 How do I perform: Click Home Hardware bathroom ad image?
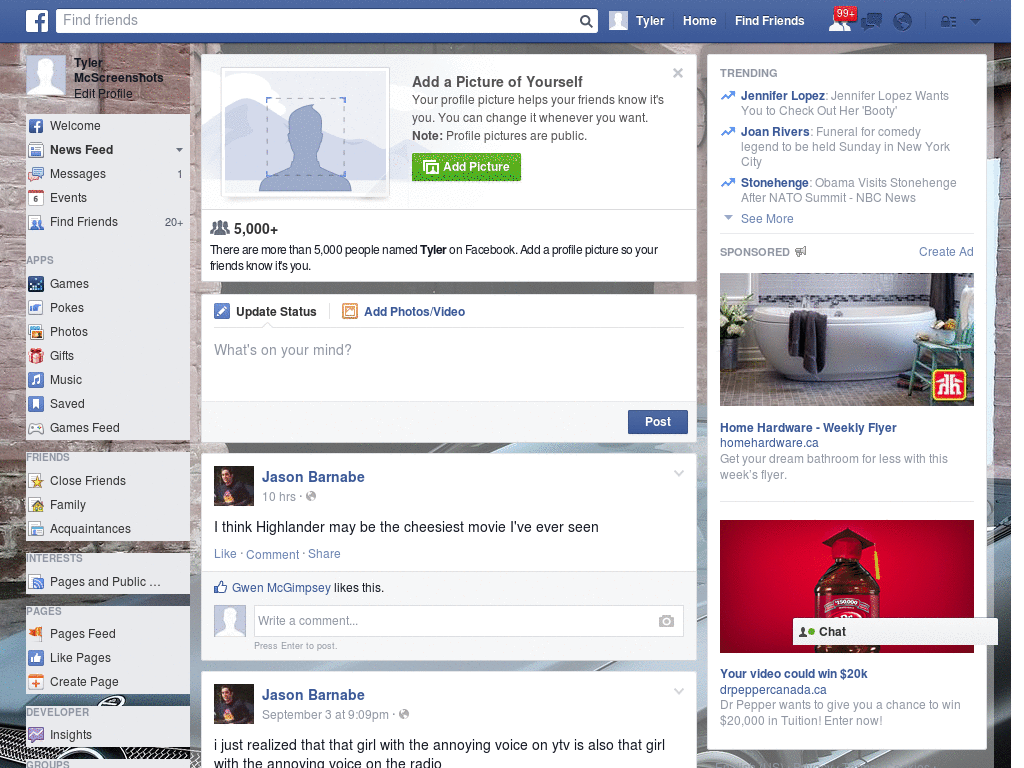click(x=846, y=340)
